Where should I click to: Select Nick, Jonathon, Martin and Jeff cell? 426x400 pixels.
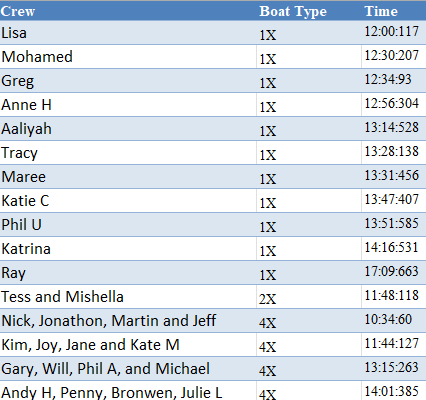pyautogui.click(x=128, y=321)
